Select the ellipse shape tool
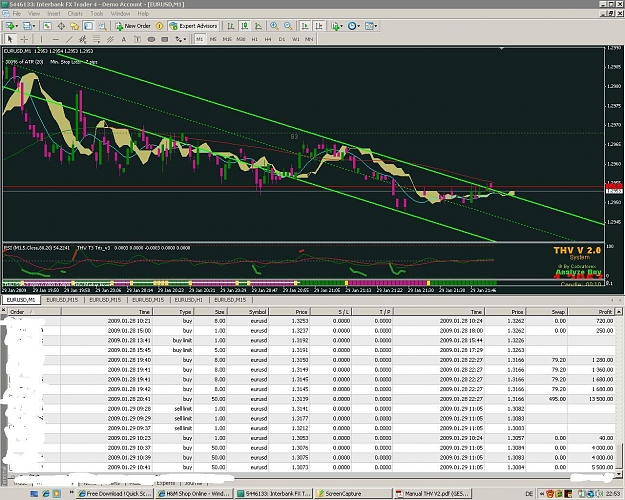The image size is (625, 500). 151,39
